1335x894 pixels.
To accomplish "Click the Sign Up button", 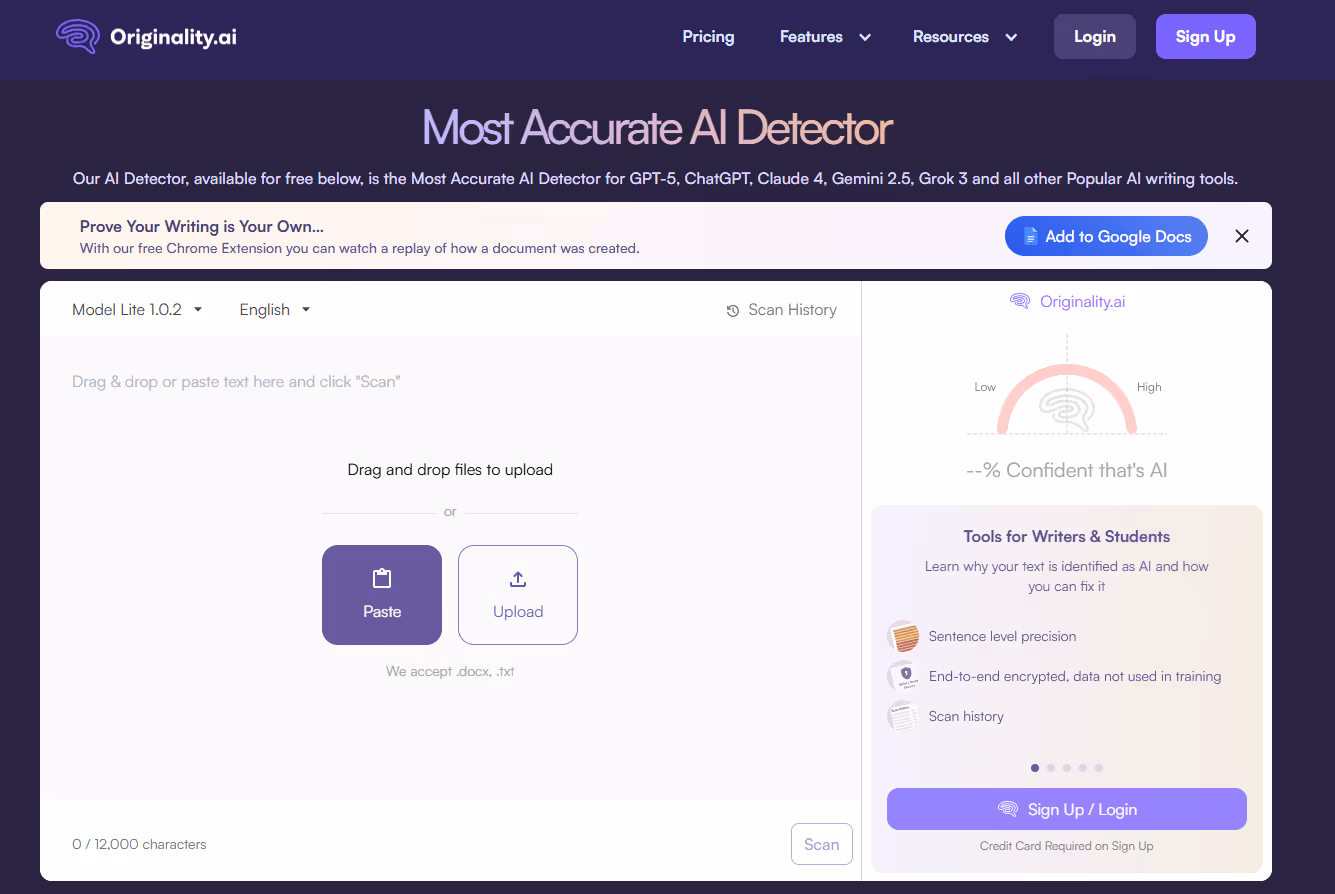I will point(1205,36).
